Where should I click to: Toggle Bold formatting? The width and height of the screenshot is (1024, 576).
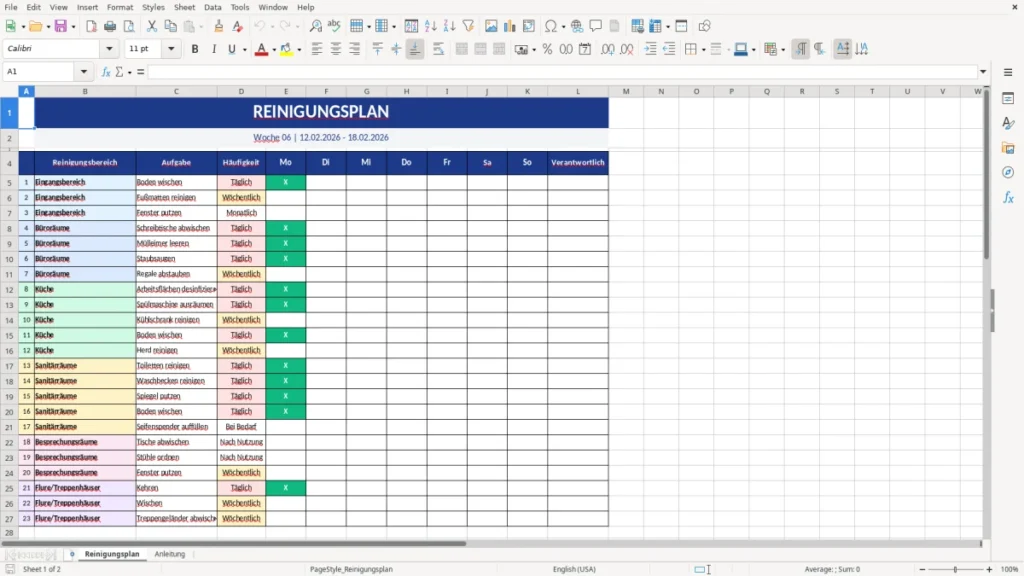(x=195, y=49)
